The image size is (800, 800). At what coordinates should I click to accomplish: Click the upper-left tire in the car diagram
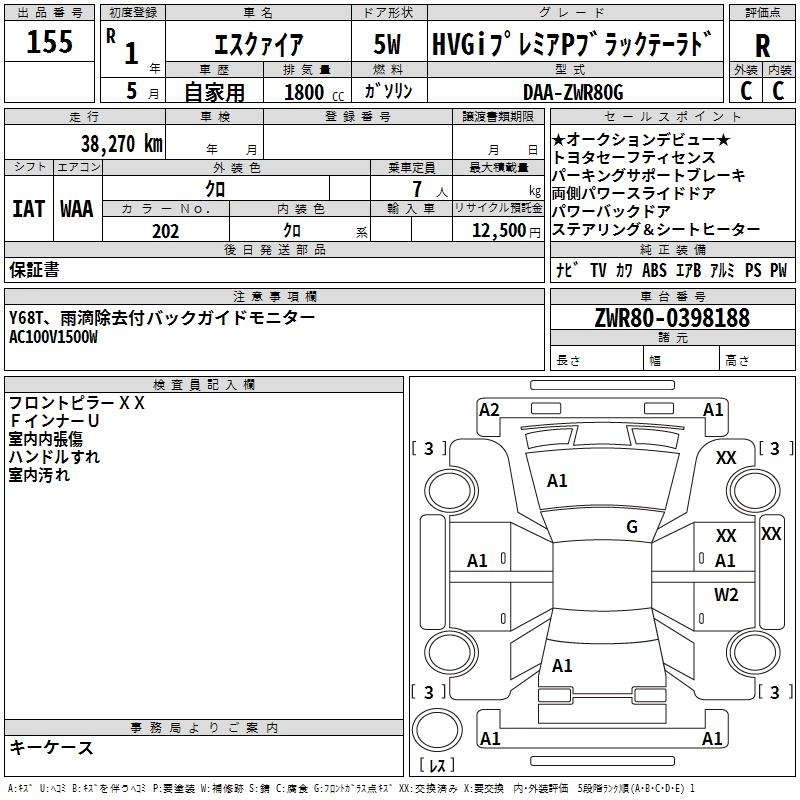[450, 489]
